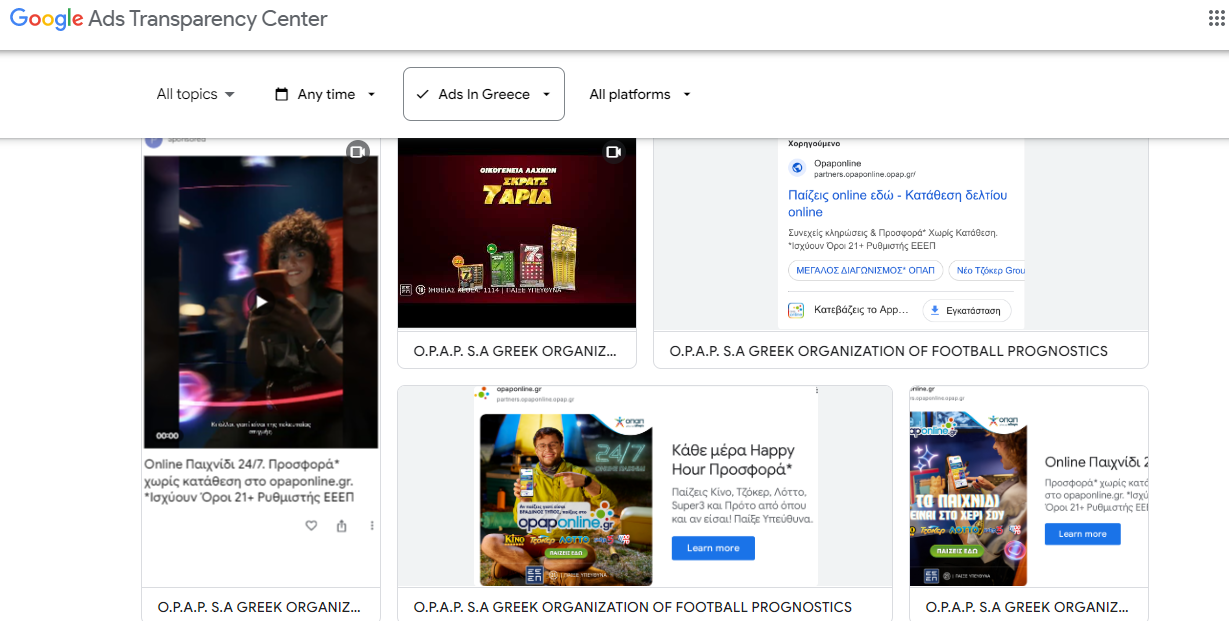Viewport: 1229px width, 621px height.
Task: Go to Google Ads Transparency Center home logo
Action: click(168, 19)
